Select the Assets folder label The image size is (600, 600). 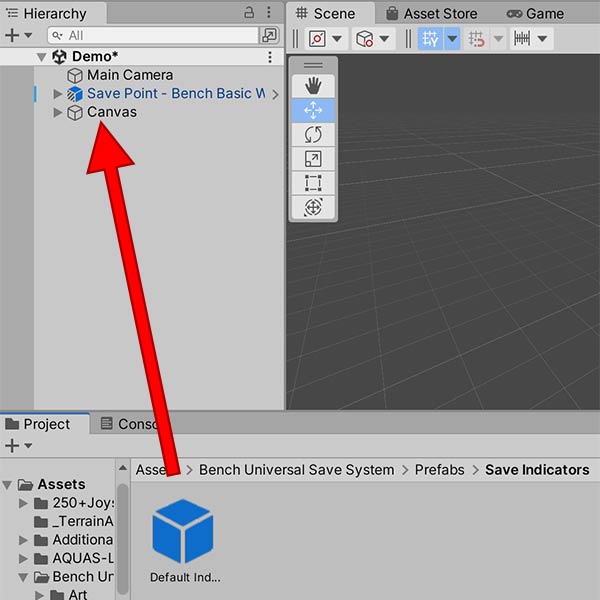[61, 484]
